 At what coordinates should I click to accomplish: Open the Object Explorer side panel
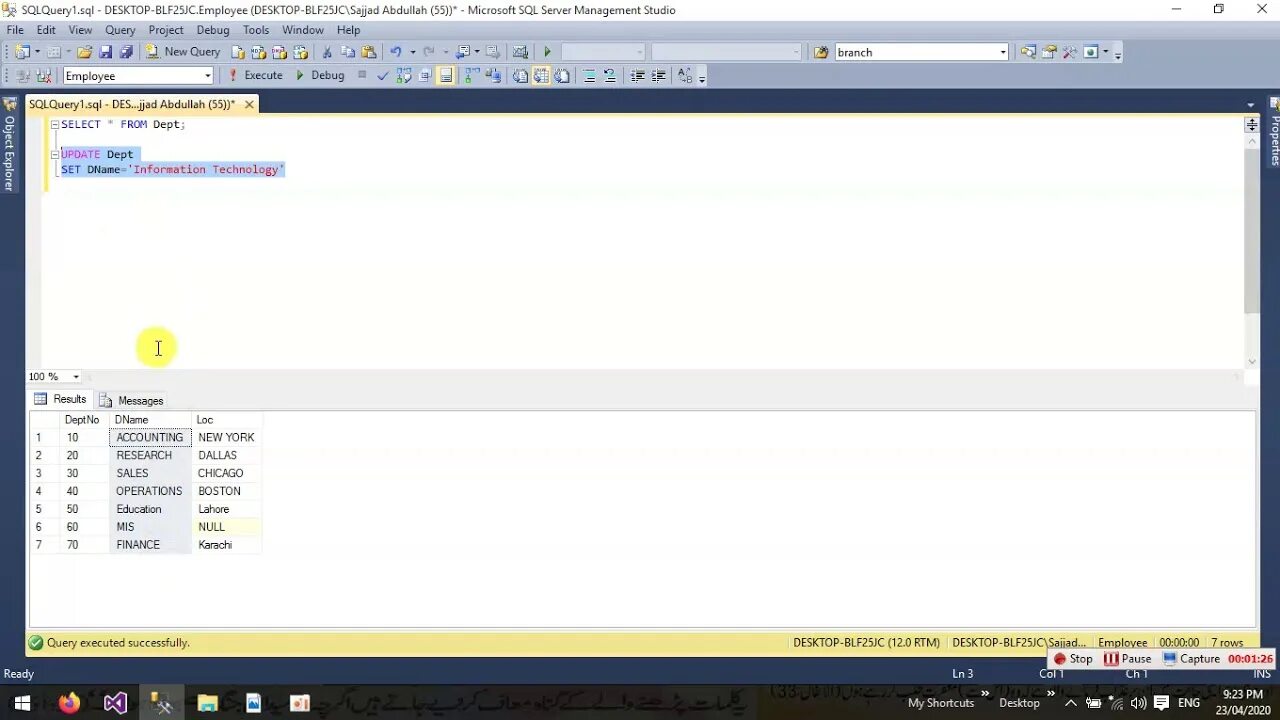tap(9, 145)
